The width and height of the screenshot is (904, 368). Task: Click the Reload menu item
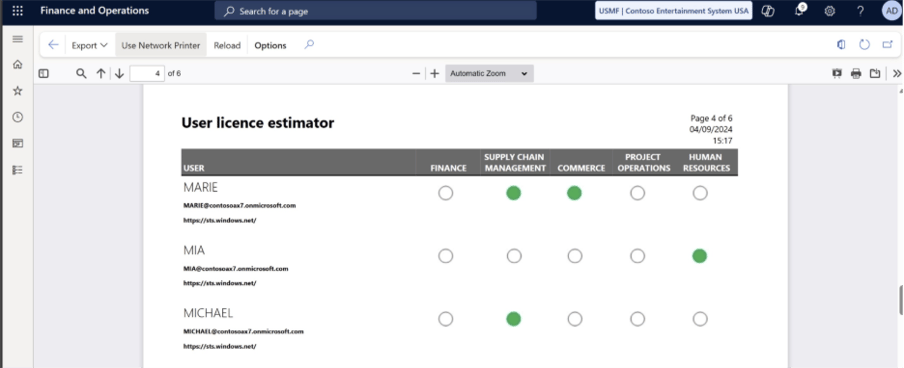[227, 46]
